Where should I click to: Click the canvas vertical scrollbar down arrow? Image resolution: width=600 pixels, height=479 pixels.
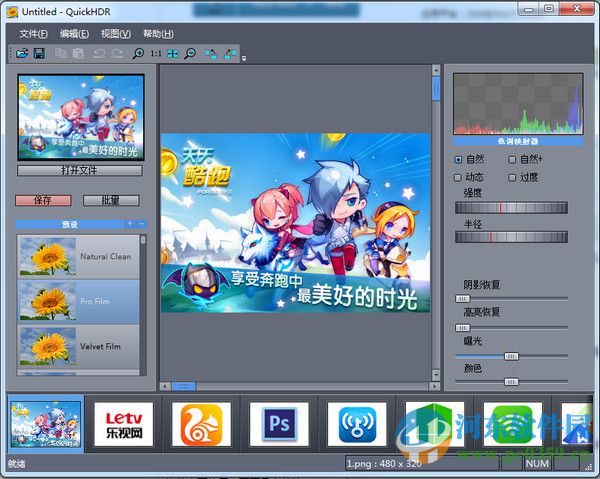click(x=436, y=375)
